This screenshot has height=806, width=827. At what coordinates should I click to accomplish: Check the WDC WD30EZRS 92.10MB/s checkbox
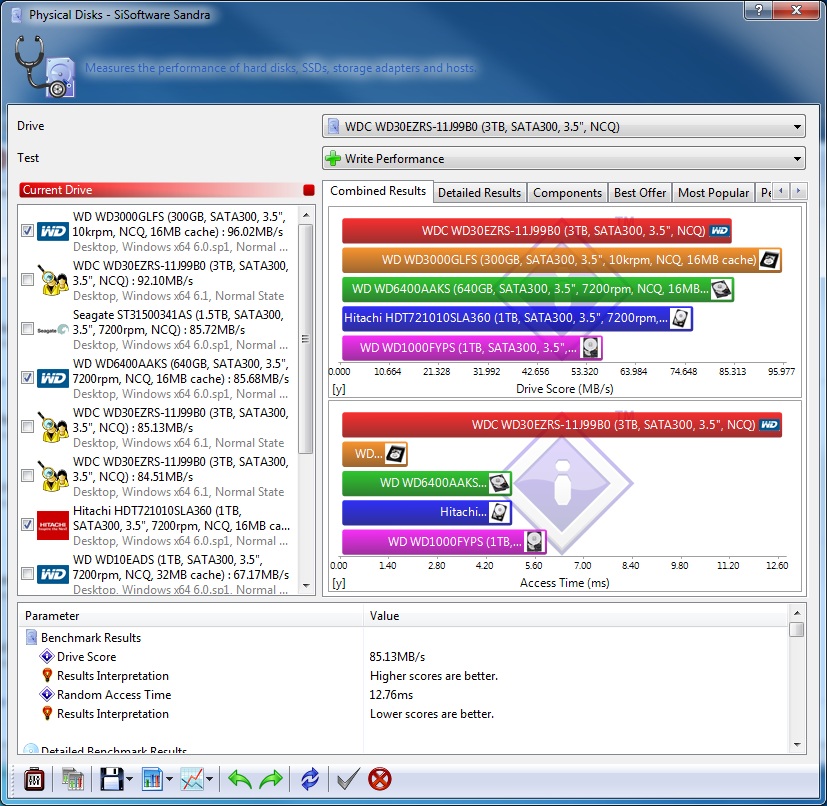point(27,280)
